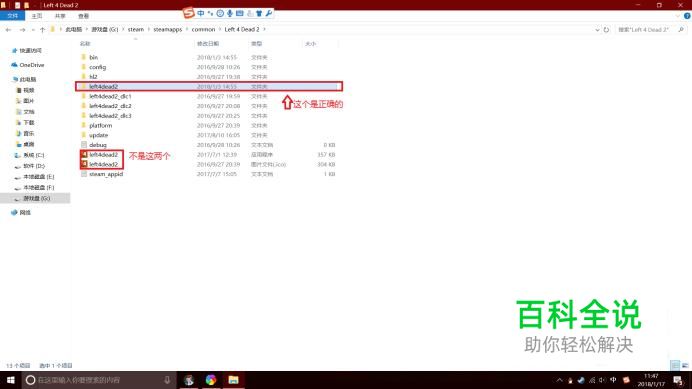Select the left4dead2 folder row

pyautogui.click(x=209, y=87)
